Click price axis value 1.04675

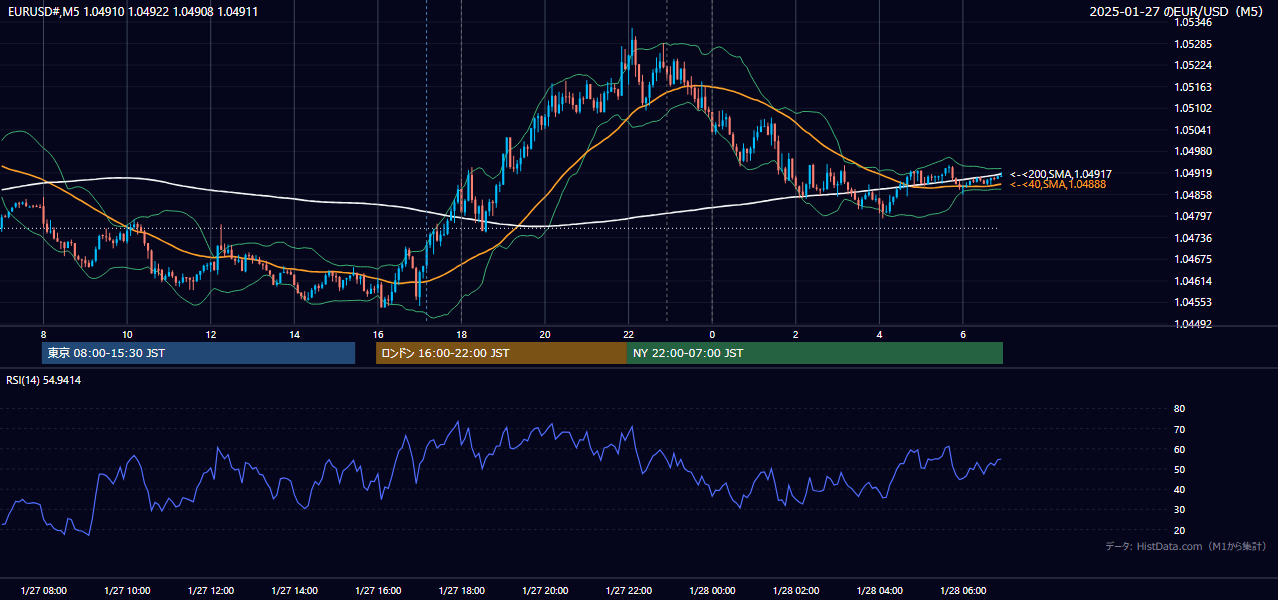(x=1192, y=259)
